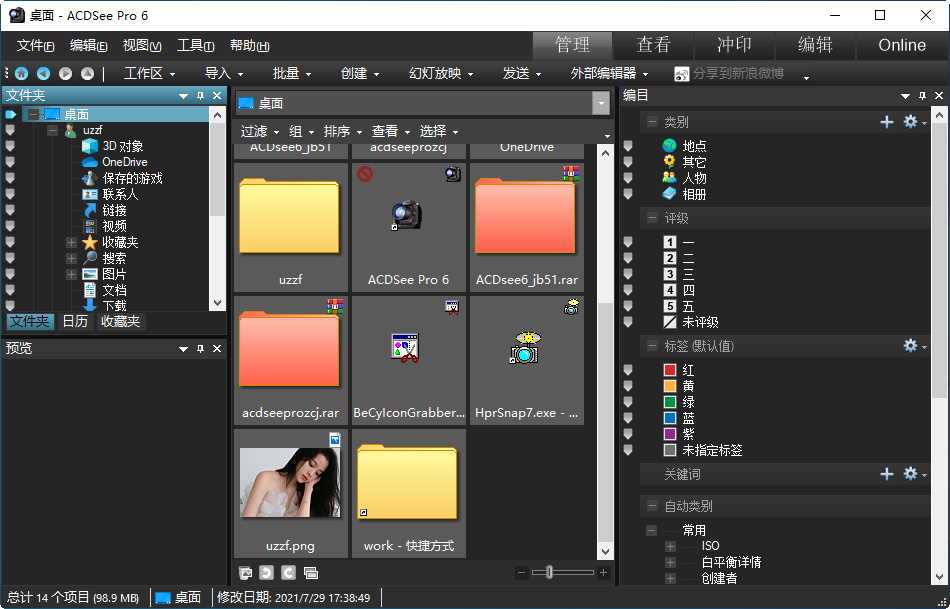Toggle easy-select marker beside 桌面 folder
The height and width of the screenshot is (609, 950).
click(11, 114)
